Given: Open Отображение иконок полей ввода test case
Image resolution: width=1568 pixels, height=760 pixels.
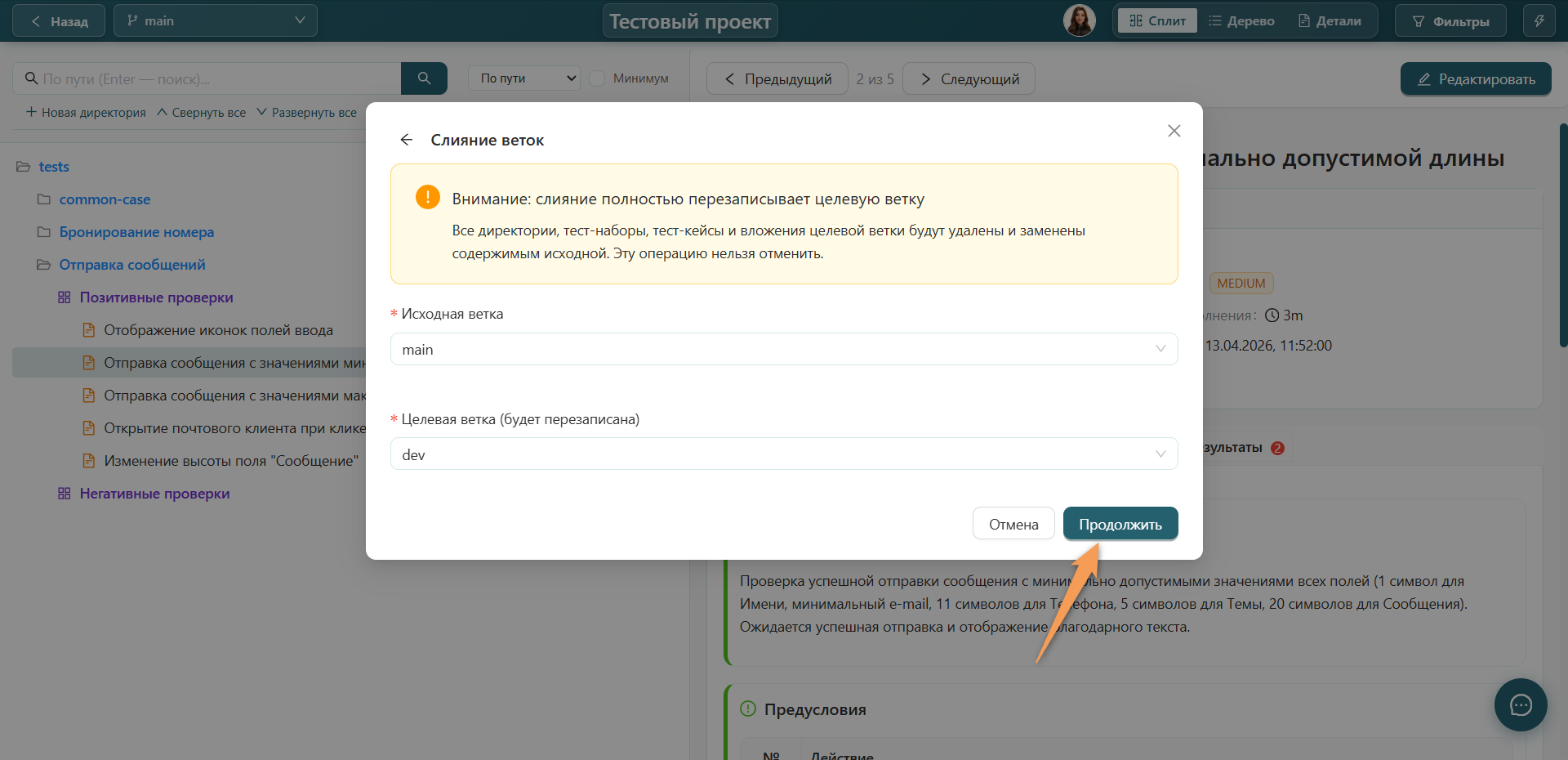Looking at the screenshot, I should coord(218,330).
